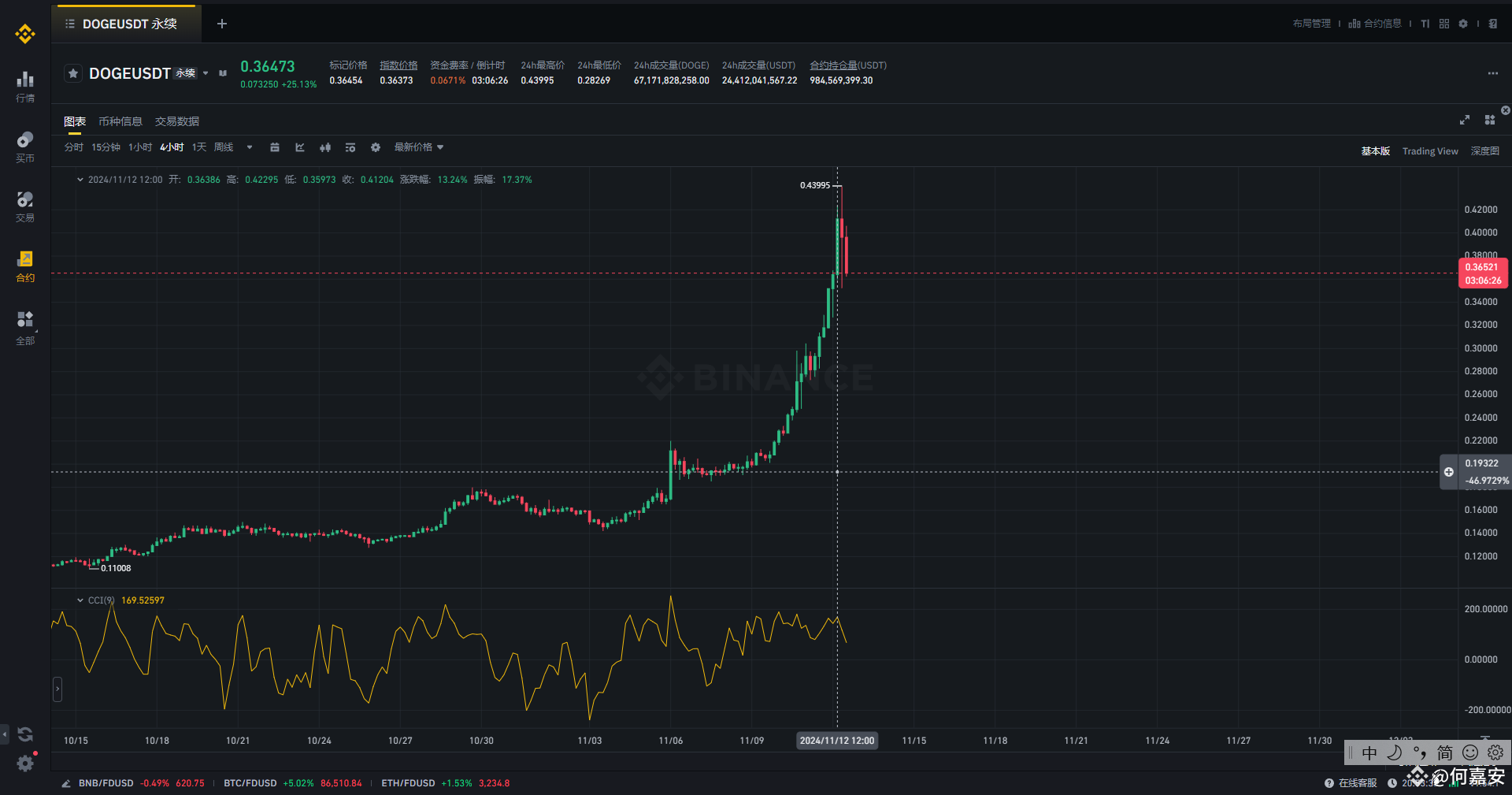The image size is (1512, 795).
Task: Click the TI text-size icon in top bar
Action: click(x=1425, y=24)
